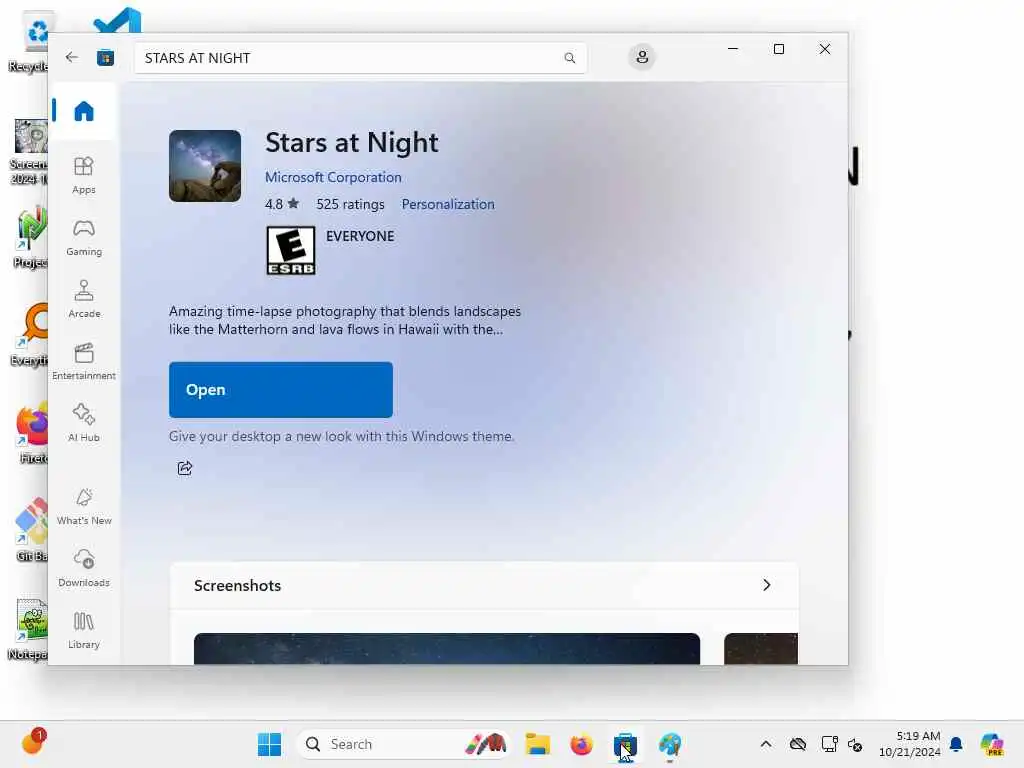Image resolution: width=1024 pixels, height=768 pixels.
Task: Click the 4.8 star rating
Action: pyautogui.click(x=282, y=204)
